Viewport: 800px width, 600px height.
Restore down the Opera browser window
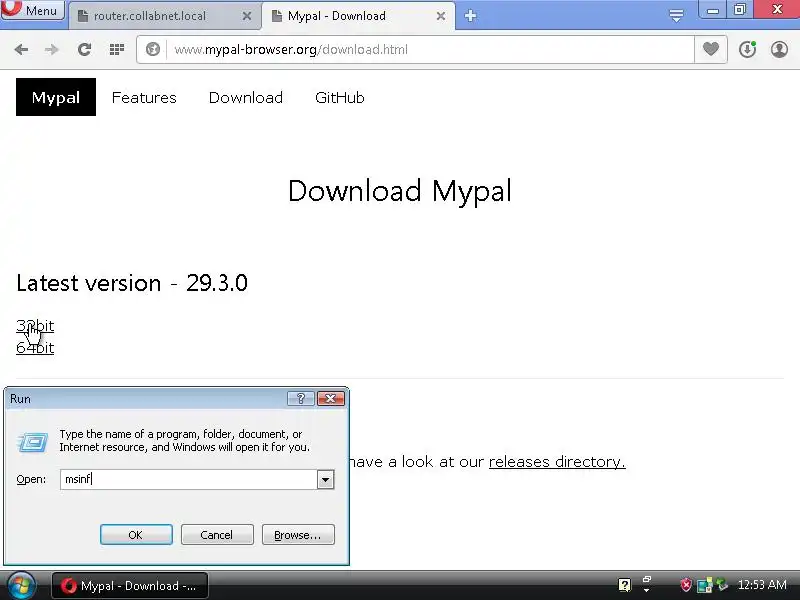(x=740, y=9)
